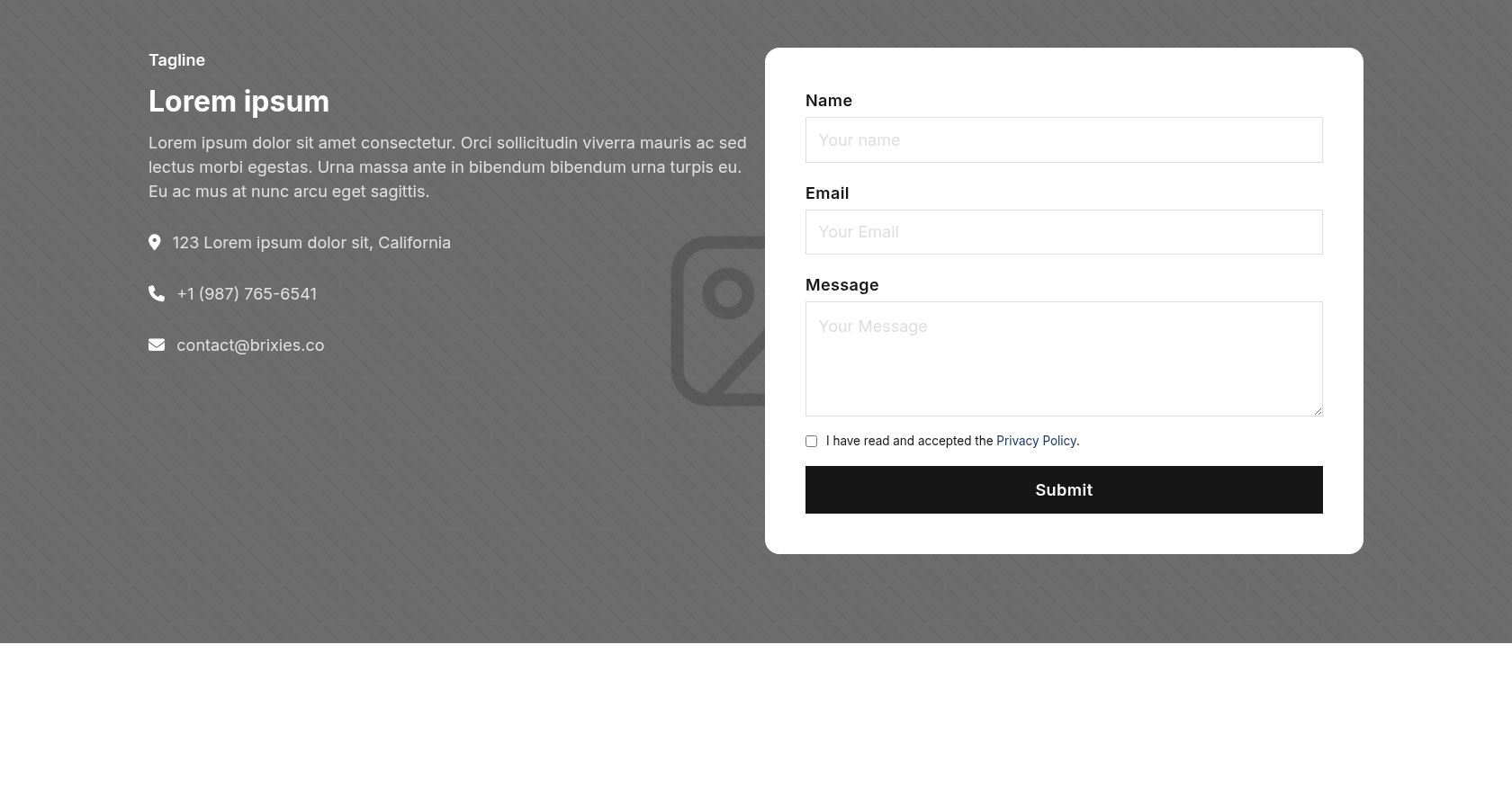
Task: Focus the Your name input field
Action: tap(1064, 140)
